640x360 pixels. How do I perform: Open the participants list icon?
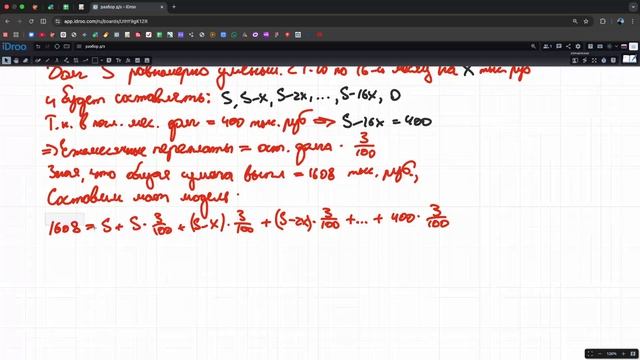tap(547, 47)
